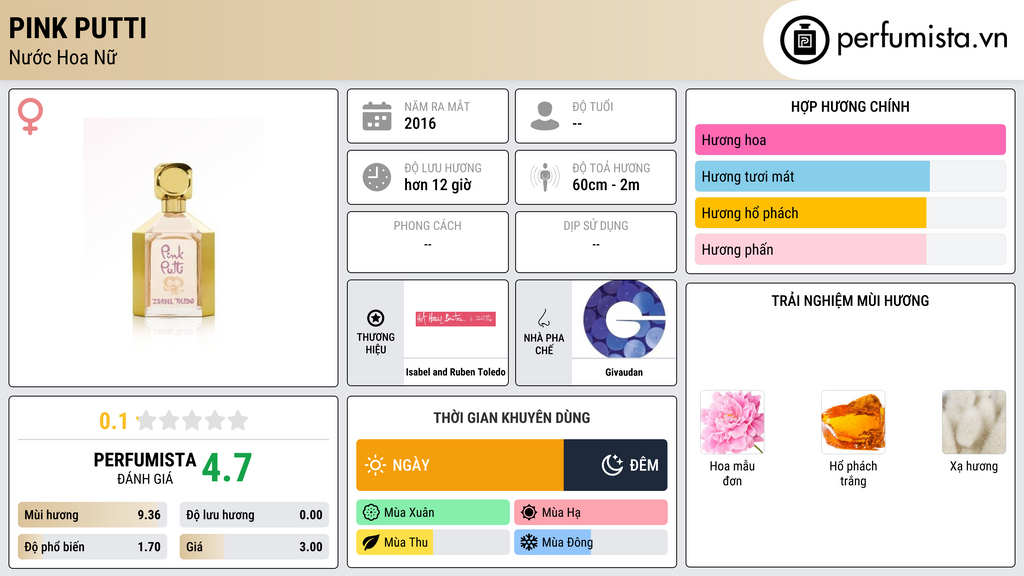Click the green 4.7 Perfumista rating
Viewport: 1024px width, 576px height.
227,468
